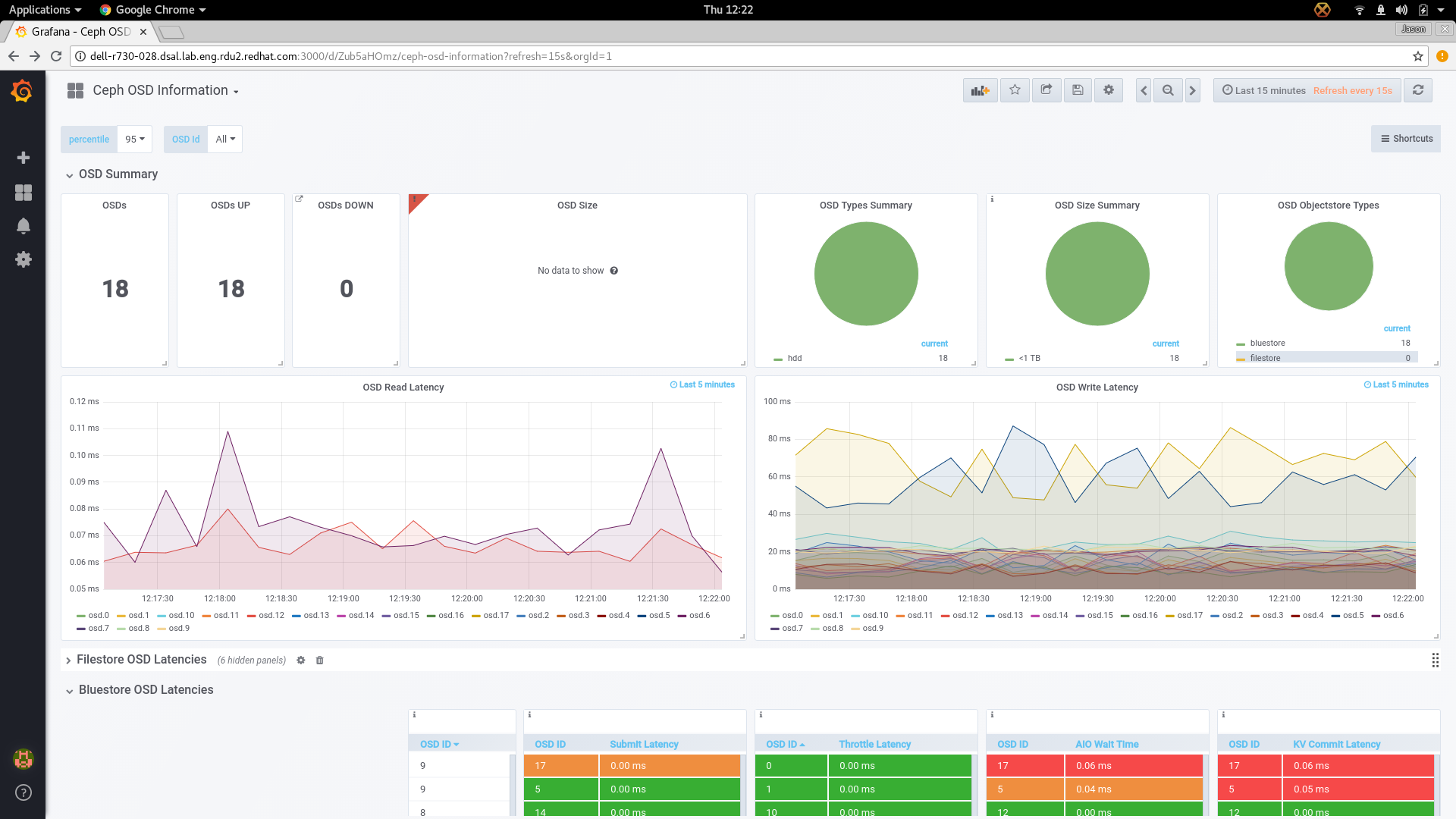Open the percentile 95 dropdown

pyautogui.click(x=135, y=139)
